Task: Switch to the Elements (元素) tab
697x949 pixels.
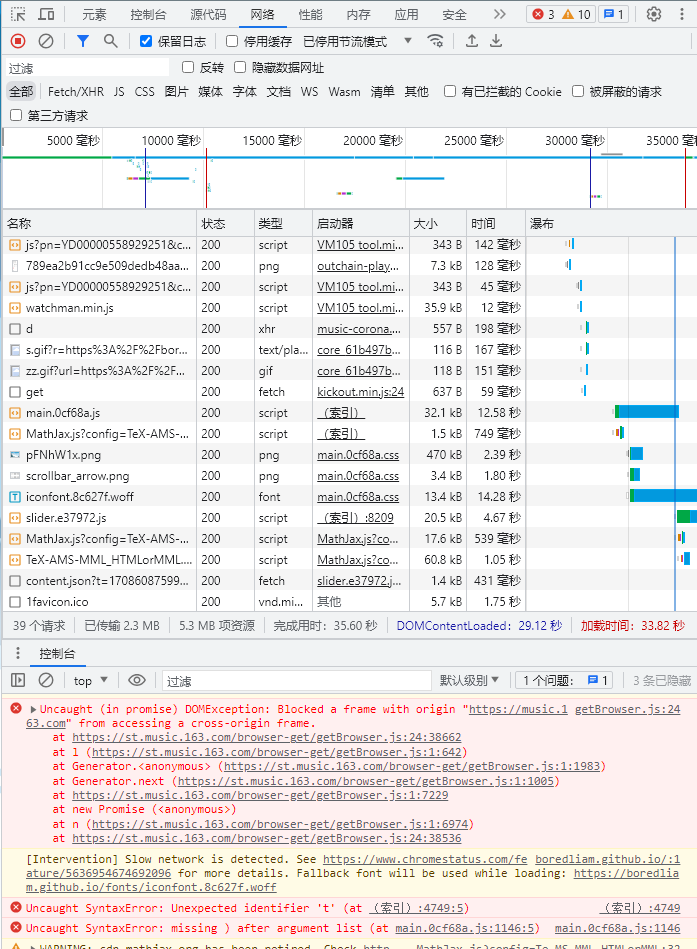Action: (94, 14)
